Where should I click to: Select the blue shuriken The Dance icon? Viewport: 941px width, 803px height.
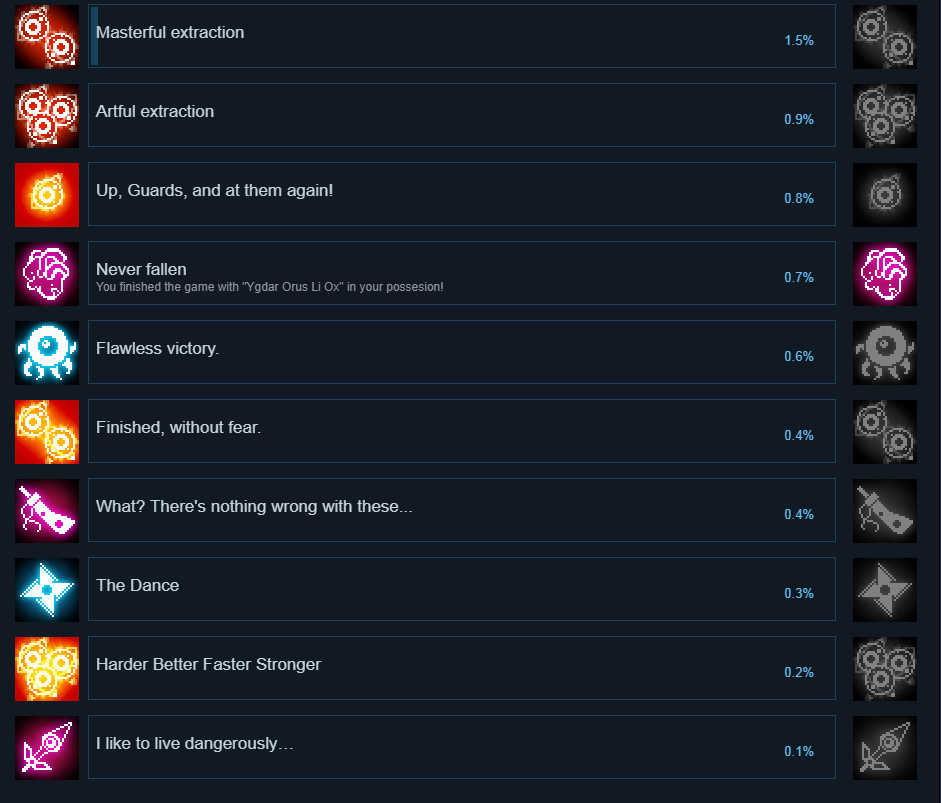pos(47,590)
